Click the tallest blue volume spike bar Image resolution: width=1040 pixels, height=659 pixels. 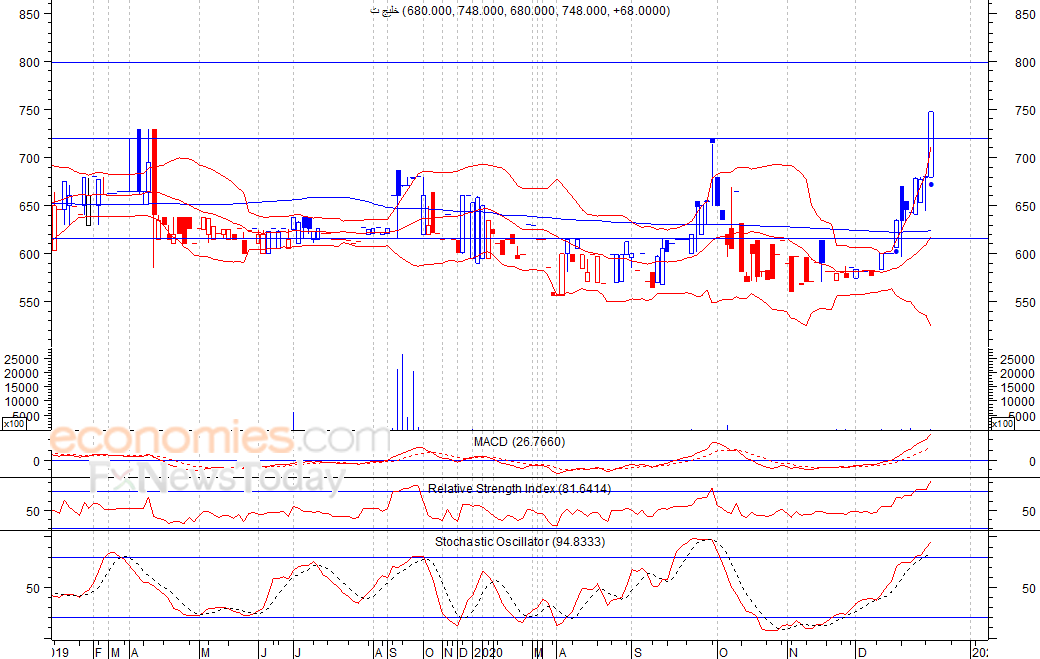point(402,392)
